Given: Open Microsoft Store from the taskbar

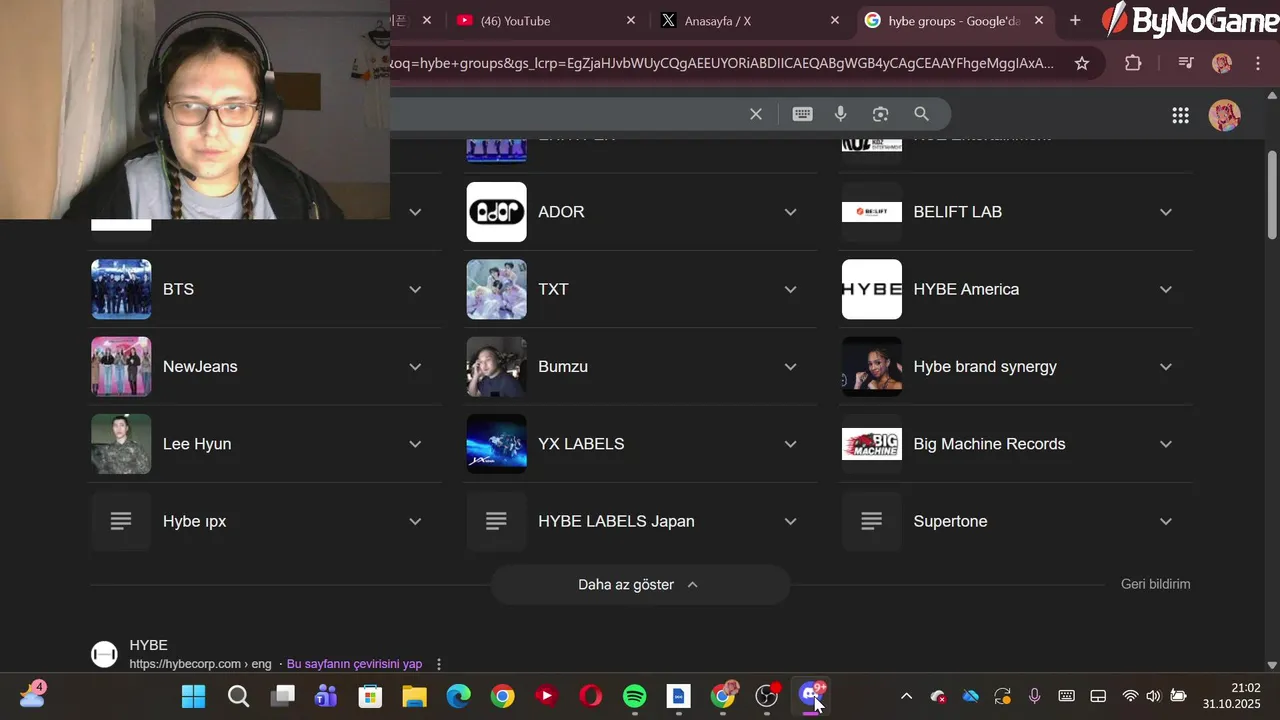Looking at the screenshot, I should pos(370,696).
